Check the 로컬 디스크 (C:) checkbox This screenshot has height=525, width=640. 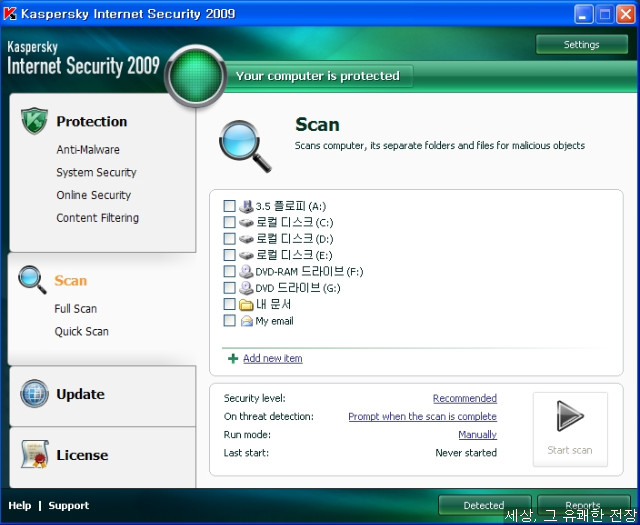(229, 222)
